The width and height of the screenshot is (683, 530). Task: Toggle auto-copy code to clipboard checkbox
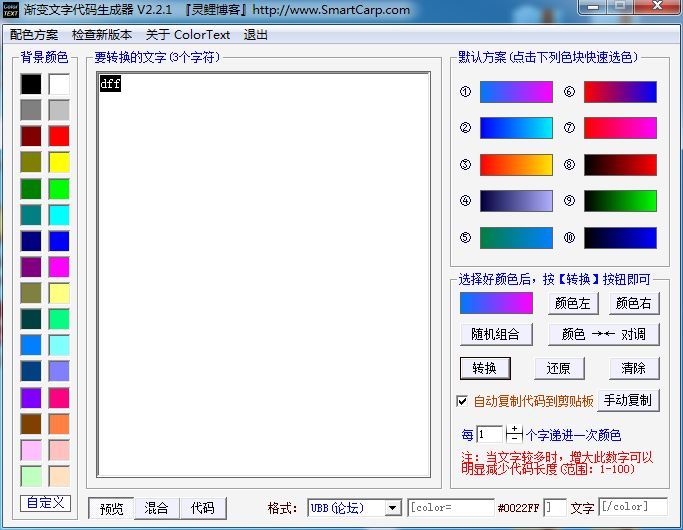pos(462,401)
